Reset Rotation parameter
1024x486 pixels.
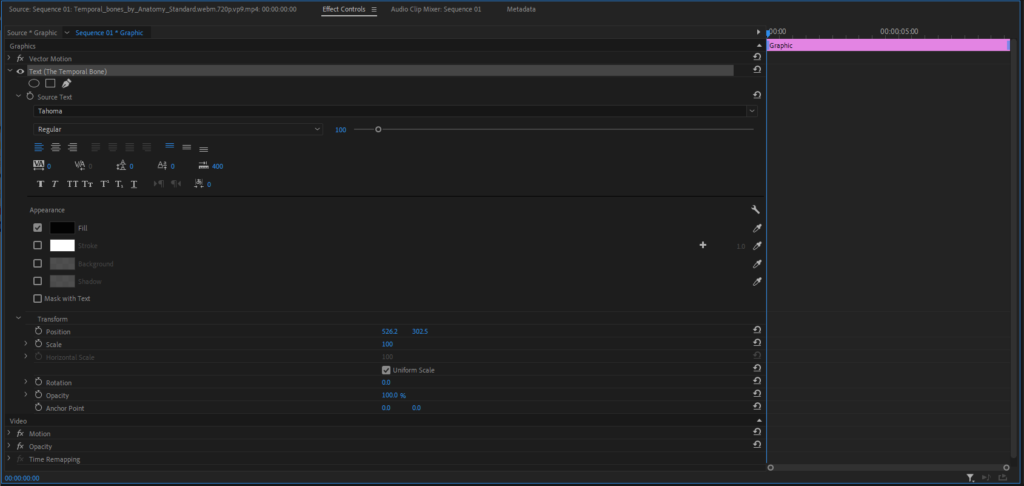756,381
